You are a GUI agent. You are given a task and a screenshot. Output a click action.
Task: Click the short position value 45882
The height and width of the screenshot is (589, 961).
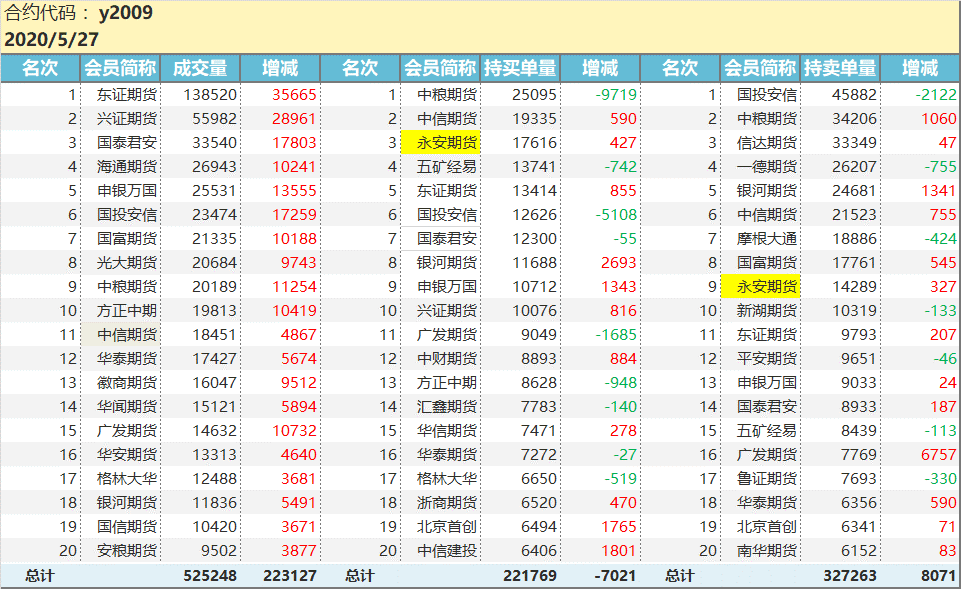tap(854, 95)
